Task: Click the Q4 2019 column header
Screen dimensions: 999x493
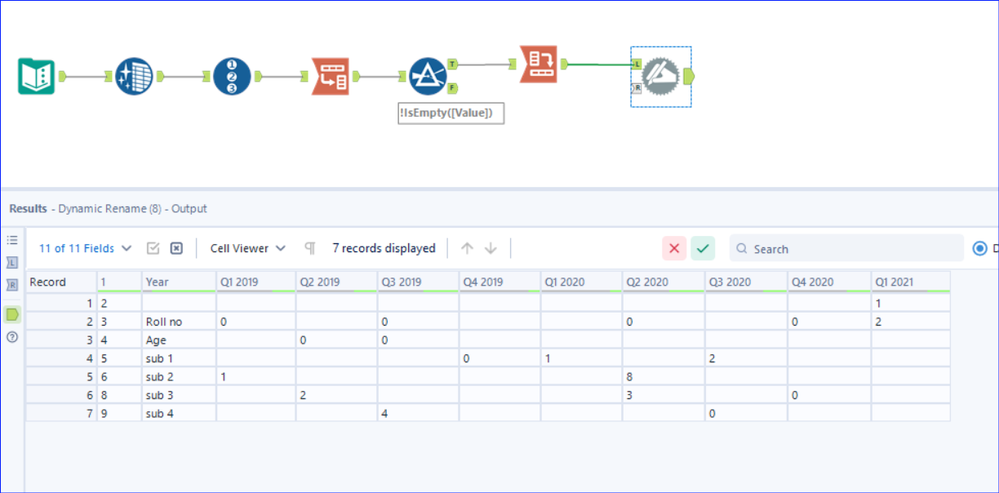Action: point(500,282)
